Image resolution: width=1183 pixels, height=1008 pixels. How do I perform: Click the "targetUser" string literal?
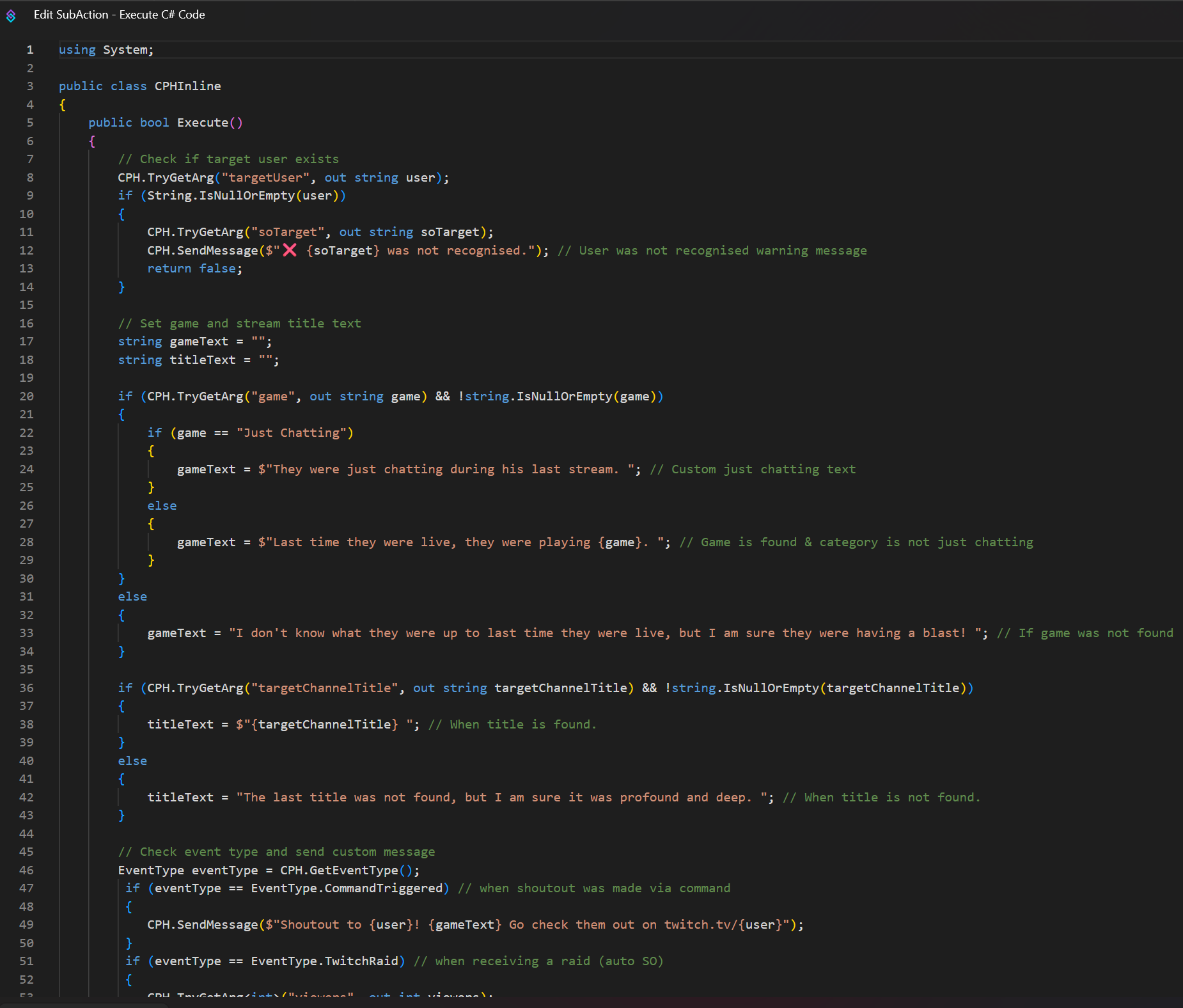pyautogui.click(x=265, y=178)
